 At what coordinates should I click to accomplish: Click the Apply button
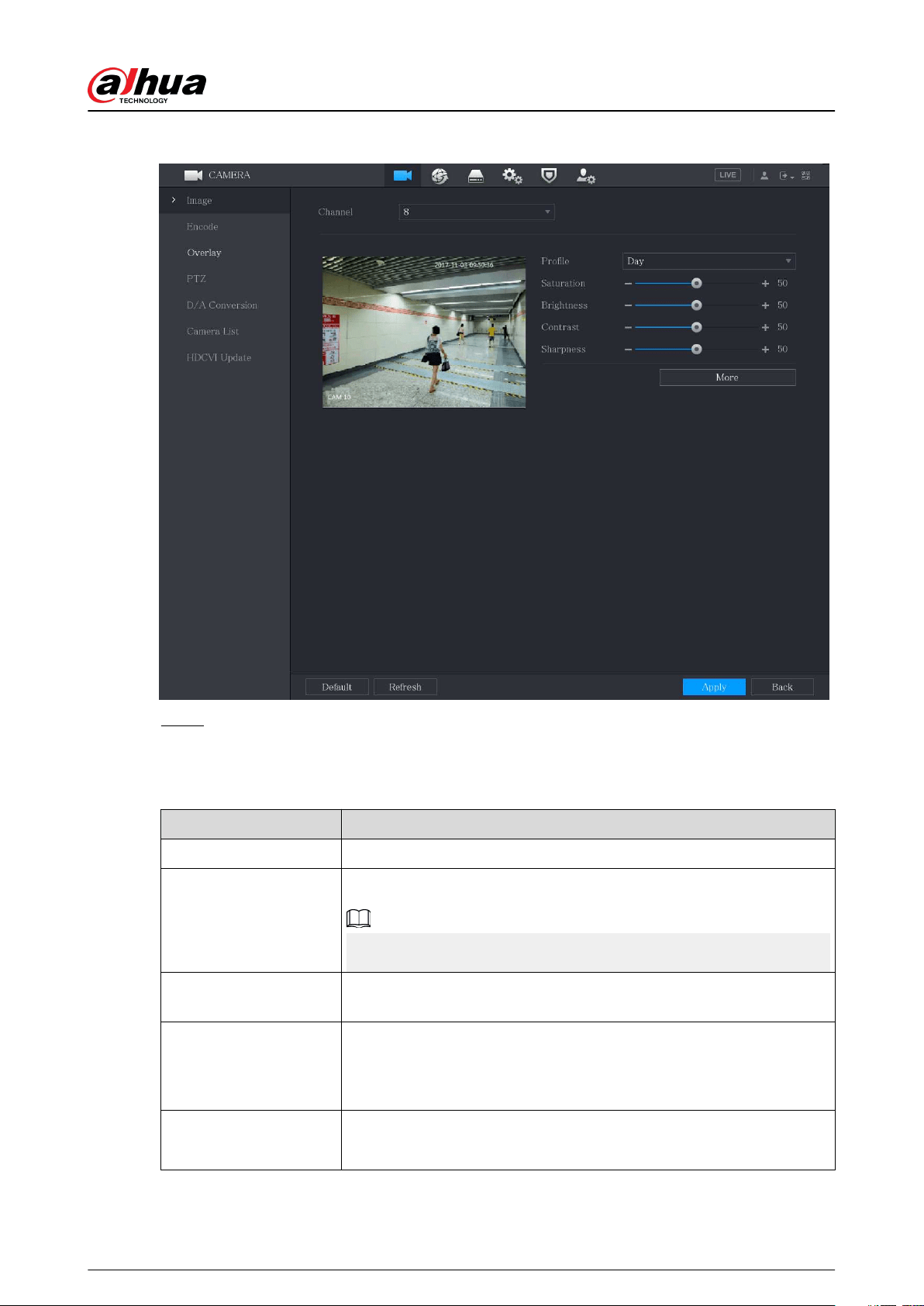714,687
